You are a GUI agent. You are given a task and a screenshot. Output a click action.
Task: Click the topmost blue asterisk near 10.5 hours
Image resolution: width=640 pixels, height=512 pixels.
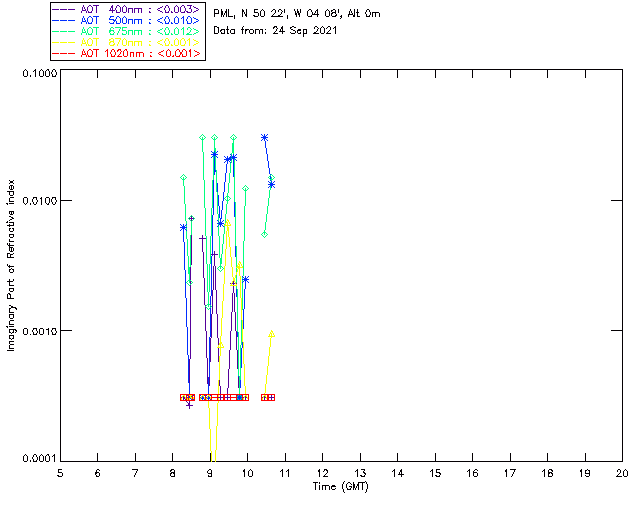click(x=264, y=138)
